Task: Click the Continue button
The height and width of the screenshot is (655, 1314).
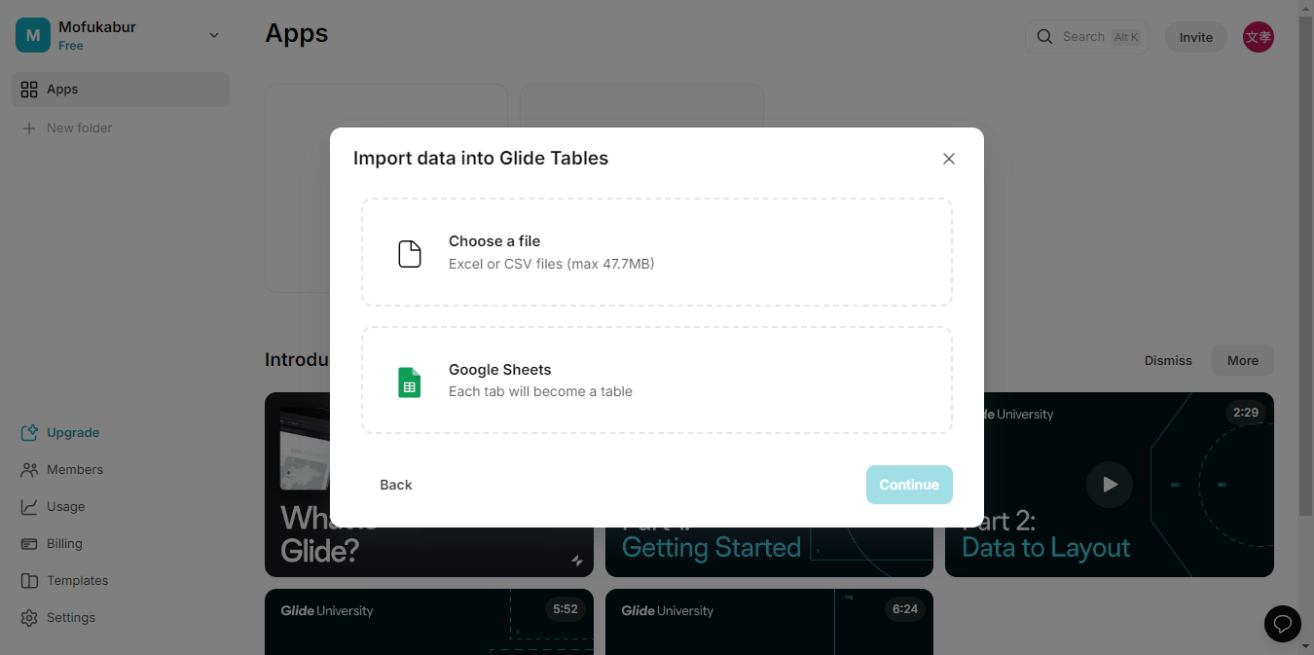Action: click(x=909, y=485)
